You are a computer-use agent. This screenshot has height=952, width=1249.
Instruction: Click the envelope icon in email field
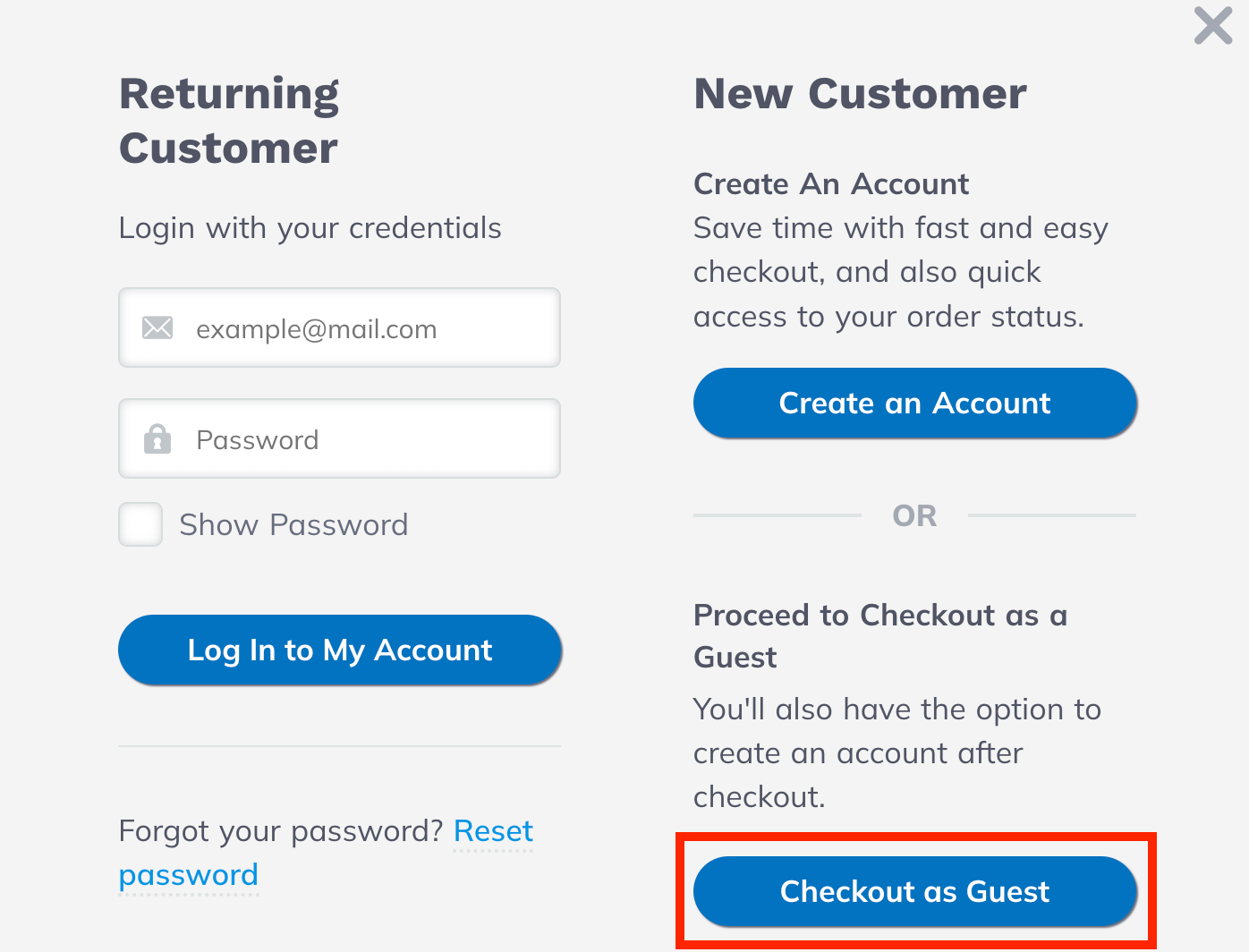157,328
